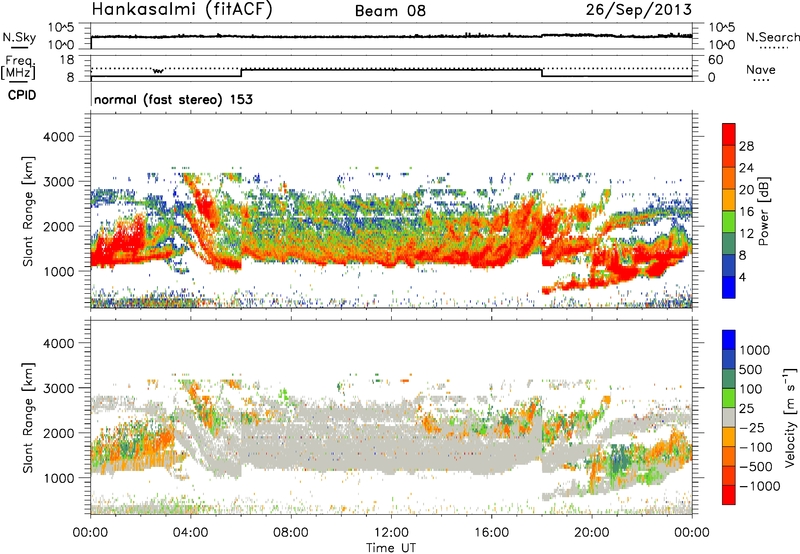Pick the gray velocity colorbar segment
The image size is (800, 554).
(729, 418)
